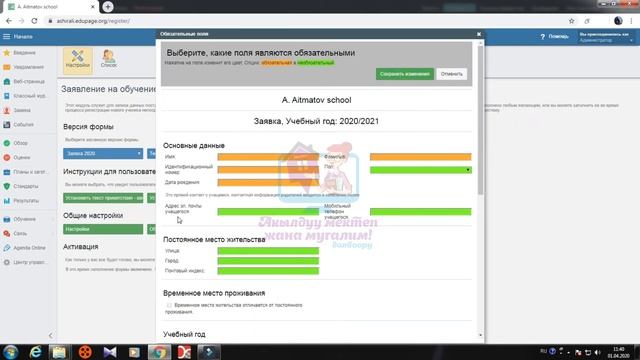
Task: Open Заявка in the sidebar
Action: click(x=17, y=110)
